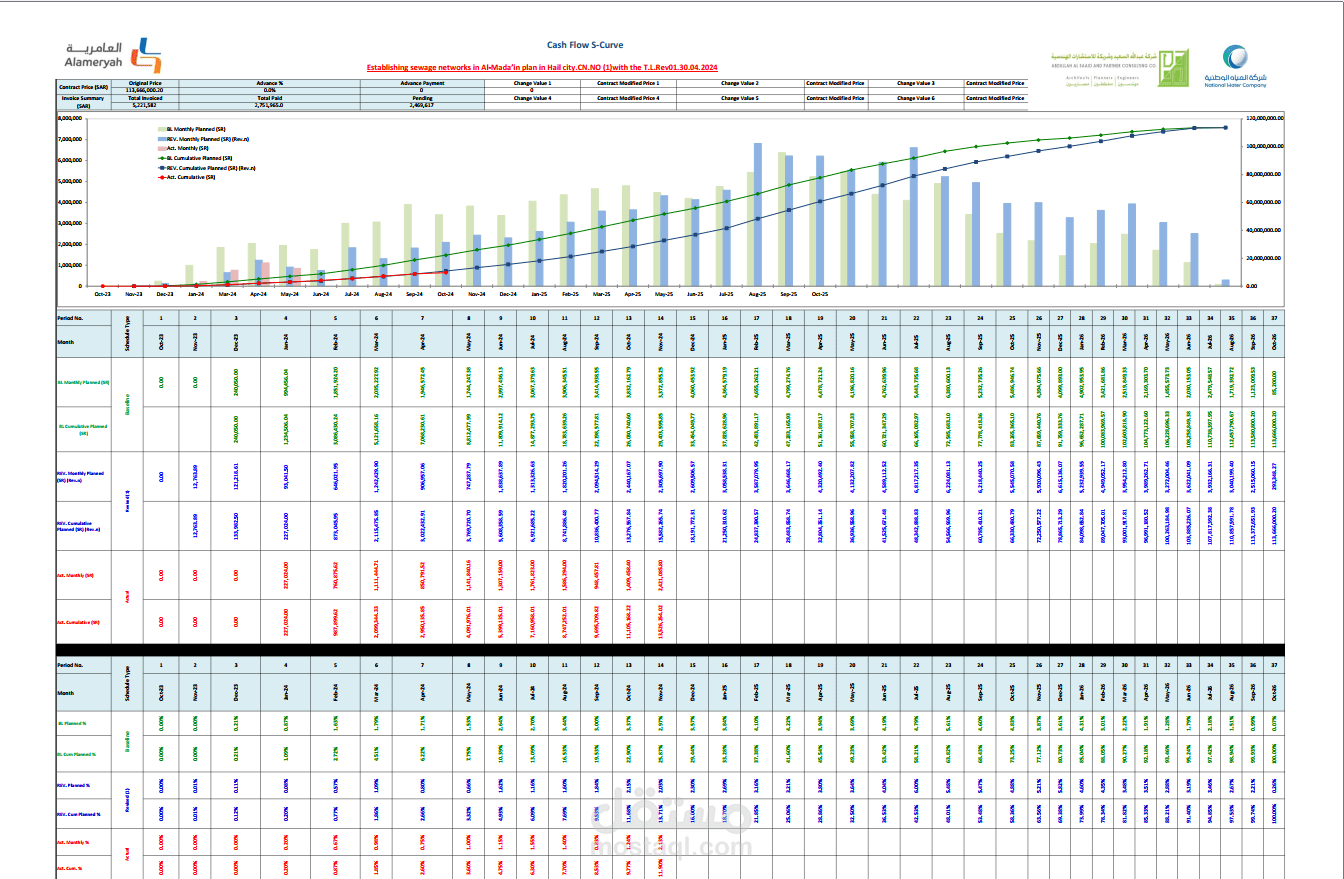This screenshot has width=1344, height=879.
Task: Select the 8,000,000 left axis label
Action: tap(70, 118)
